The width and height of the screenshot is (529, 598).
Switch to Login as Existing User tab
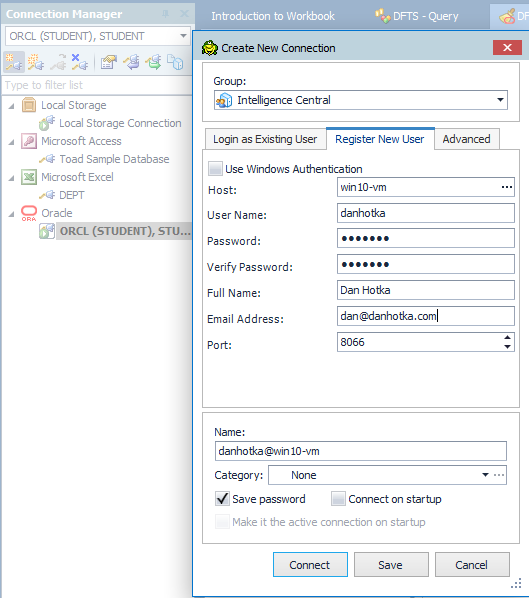tap(265, 139)
